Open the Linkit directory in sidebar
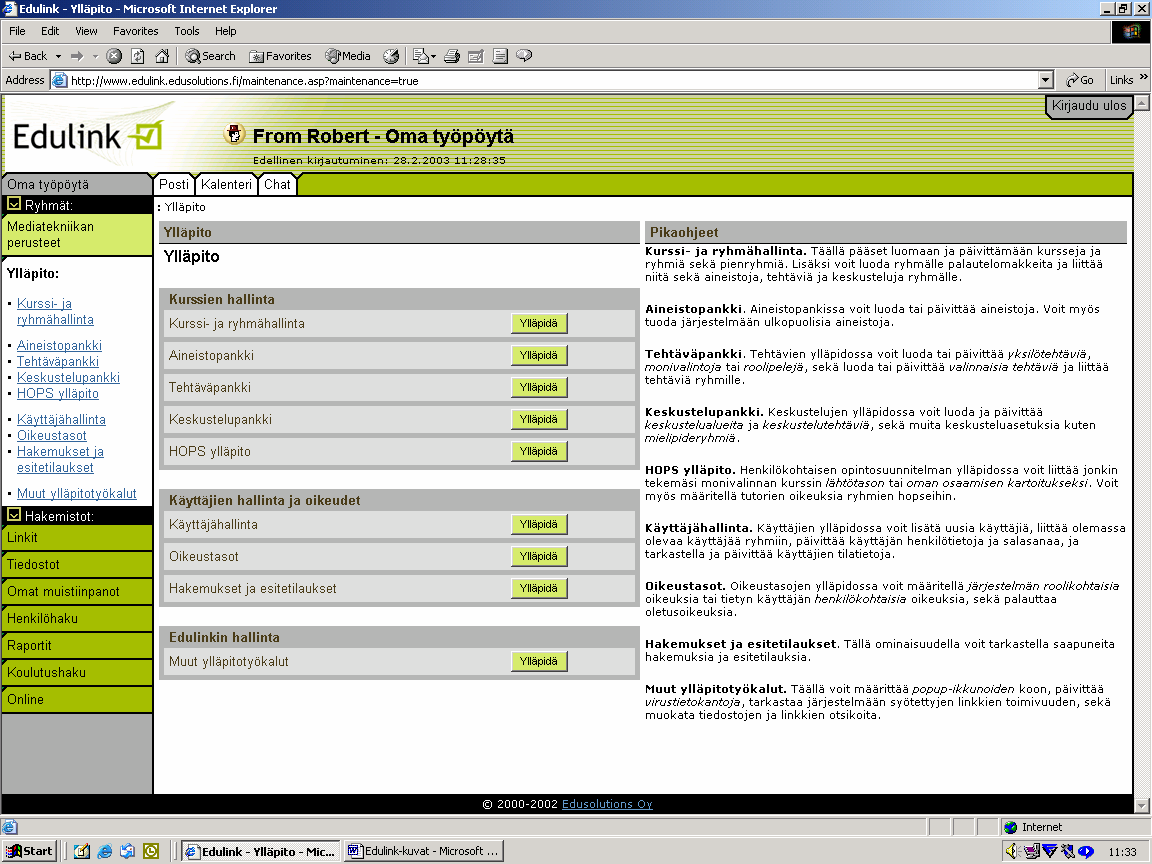This screenshot has height=864, width=1152. click(x=76, y=538)
